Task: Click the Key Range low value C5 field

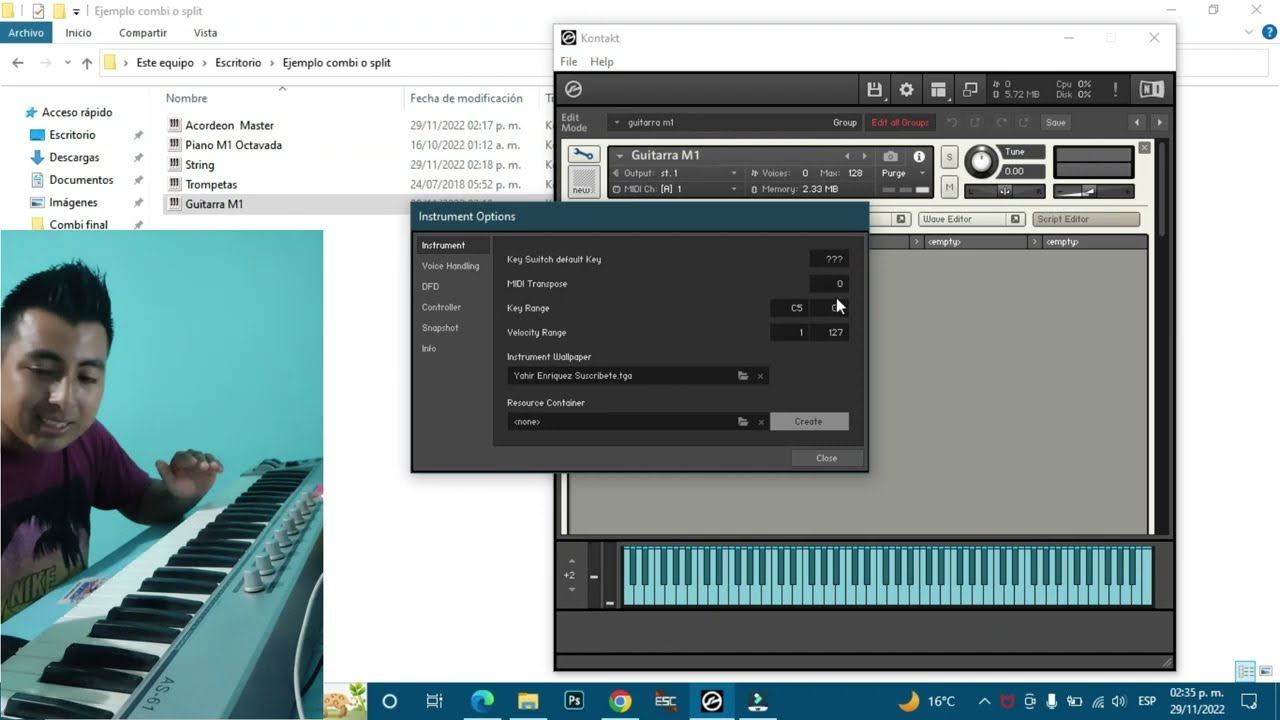Action: pos(789,308)
